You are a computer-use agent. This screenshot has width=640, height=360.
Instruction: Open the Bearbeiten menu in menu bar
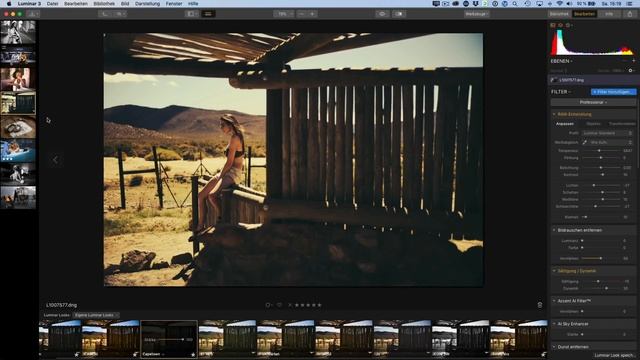76,4
